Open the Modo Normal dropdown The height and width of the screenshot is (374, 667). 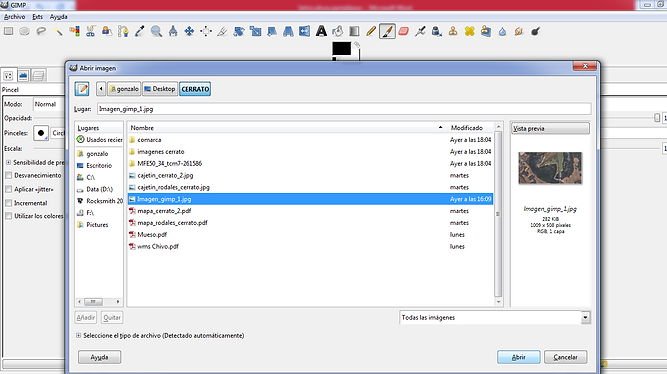(48, 104)
